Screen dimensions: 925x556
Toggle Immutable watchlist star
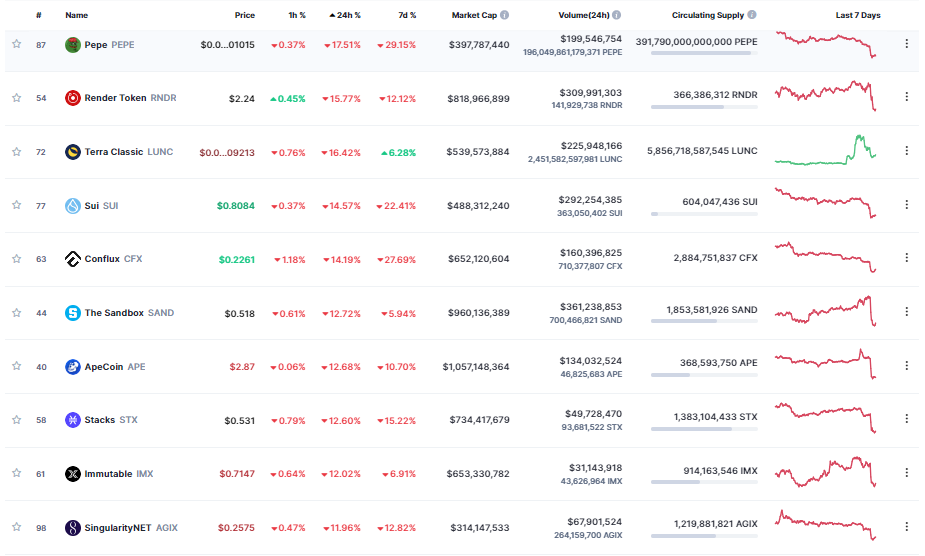point(17,473)
